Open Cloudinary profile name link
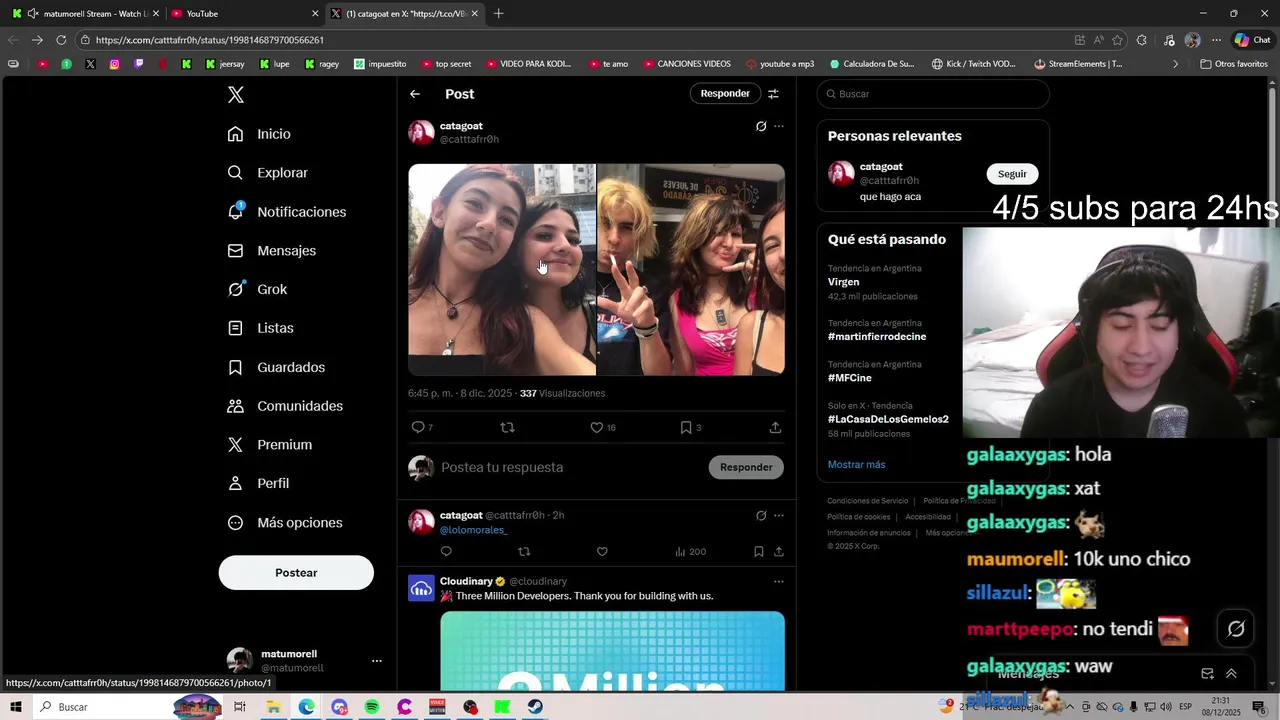 click(466, 581)
